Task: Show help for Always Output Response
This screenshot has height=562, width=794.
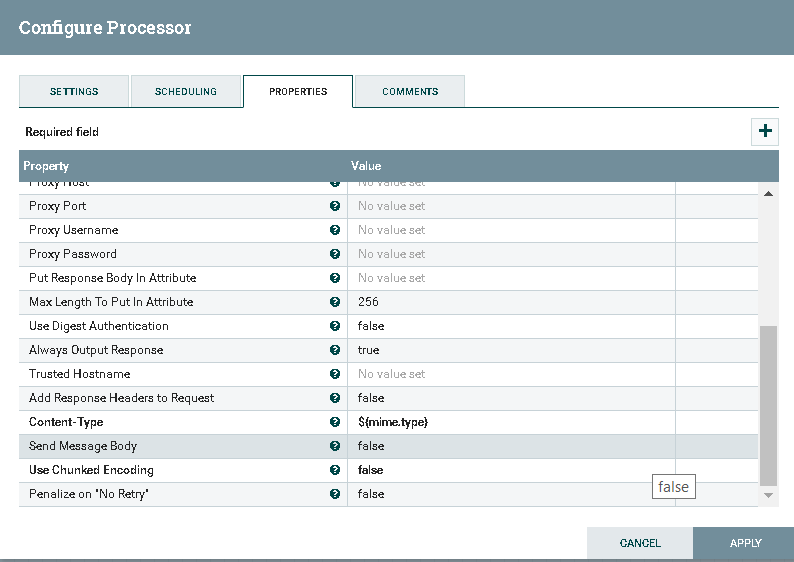Action: pyautogui.click(x=335, y=350)
